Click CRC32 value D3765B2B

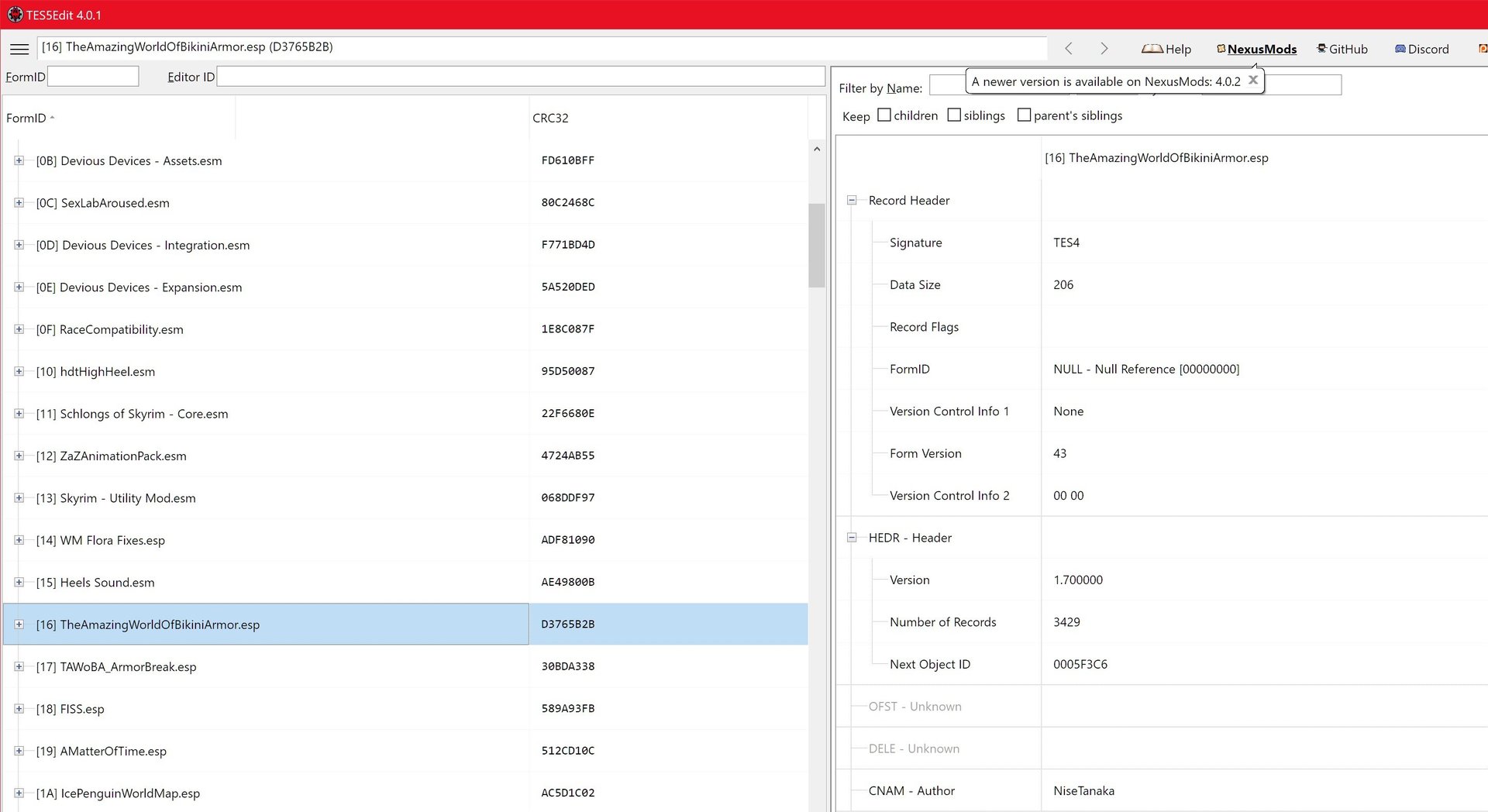tap(568, 624)
